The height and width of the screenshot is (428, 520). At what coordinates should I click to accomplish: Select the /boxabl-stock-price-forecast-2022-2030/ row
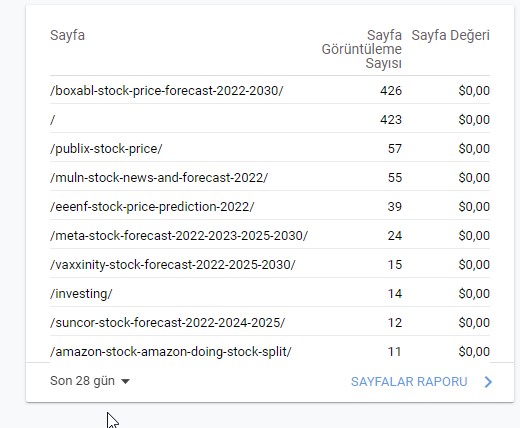coord(270,90)
